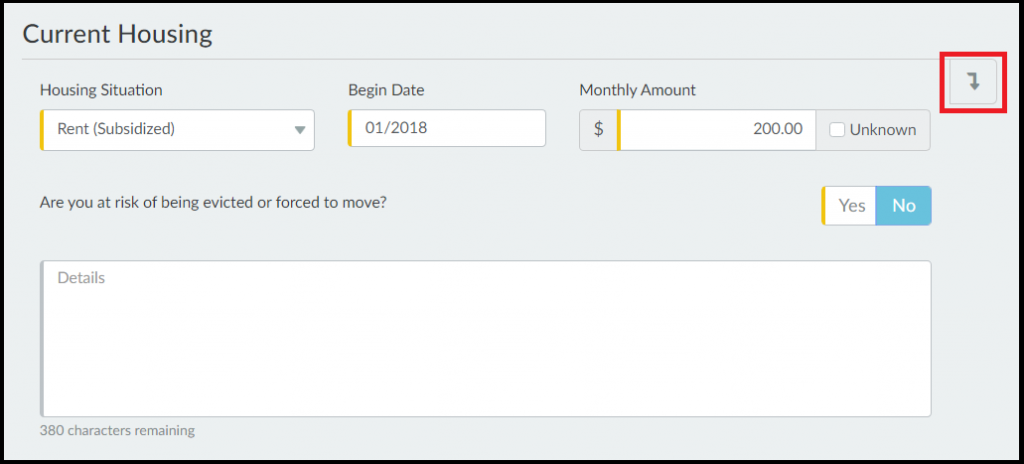Click the "Details" placeholder text
The image size is (1024, 464).
tap(81, 278)
